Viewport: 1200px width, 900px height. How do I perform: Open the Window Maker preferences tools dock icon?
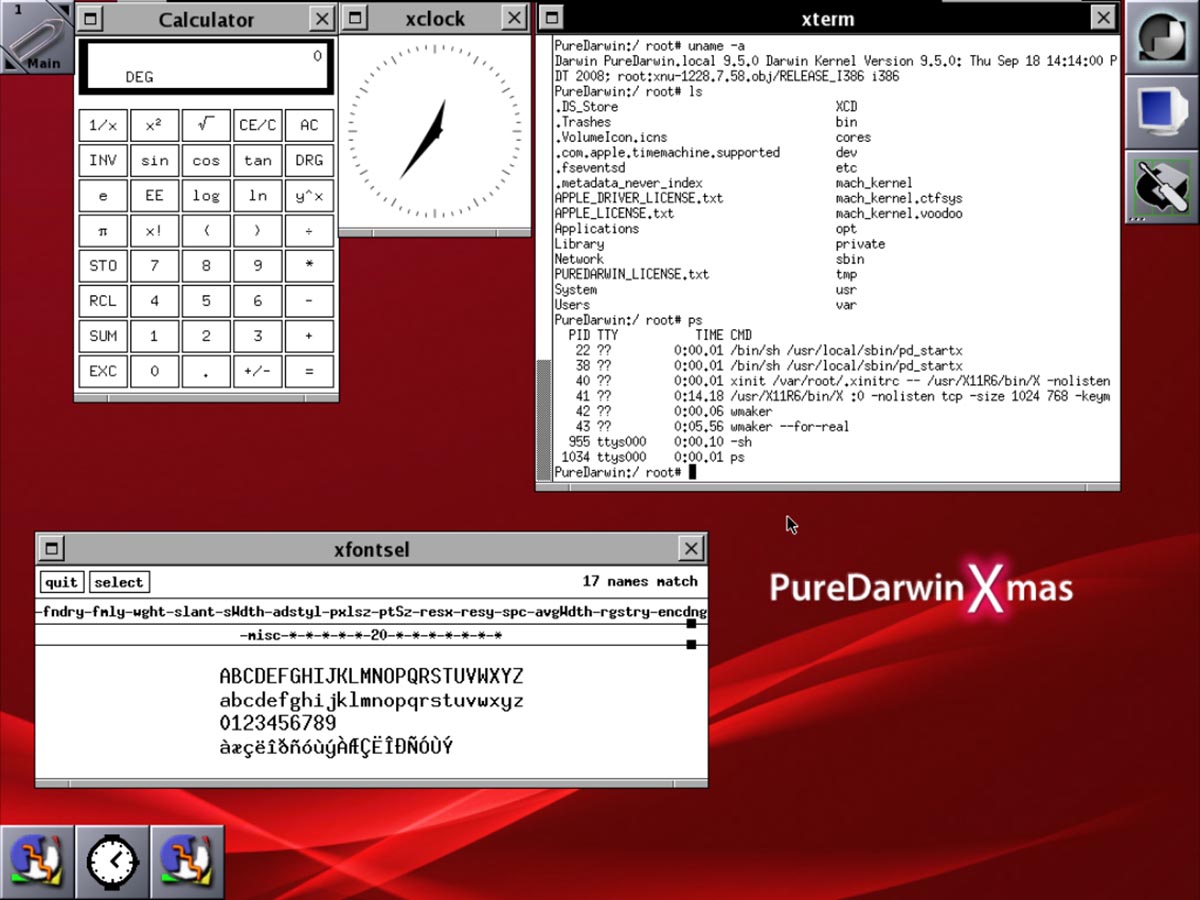(1162, 187)
